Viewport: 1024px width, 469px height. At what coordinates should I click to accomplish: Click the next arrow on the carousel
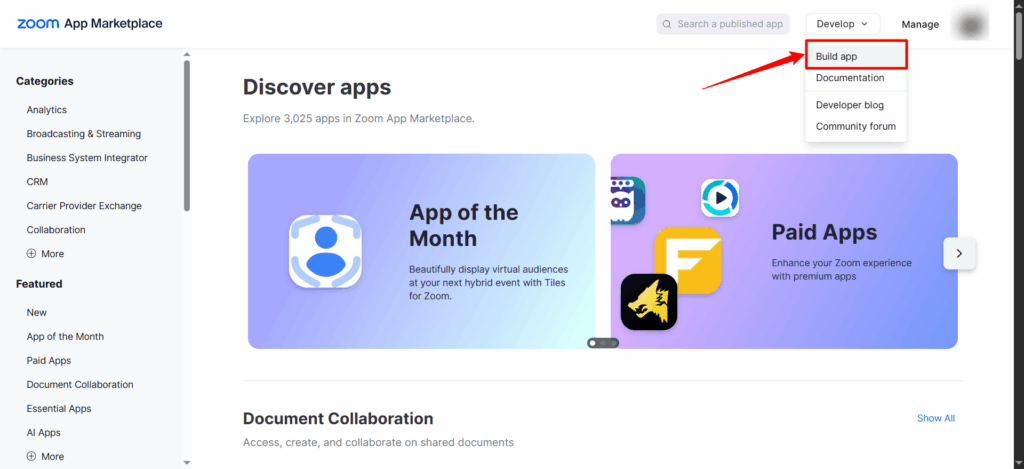click(x=959, y=253)
